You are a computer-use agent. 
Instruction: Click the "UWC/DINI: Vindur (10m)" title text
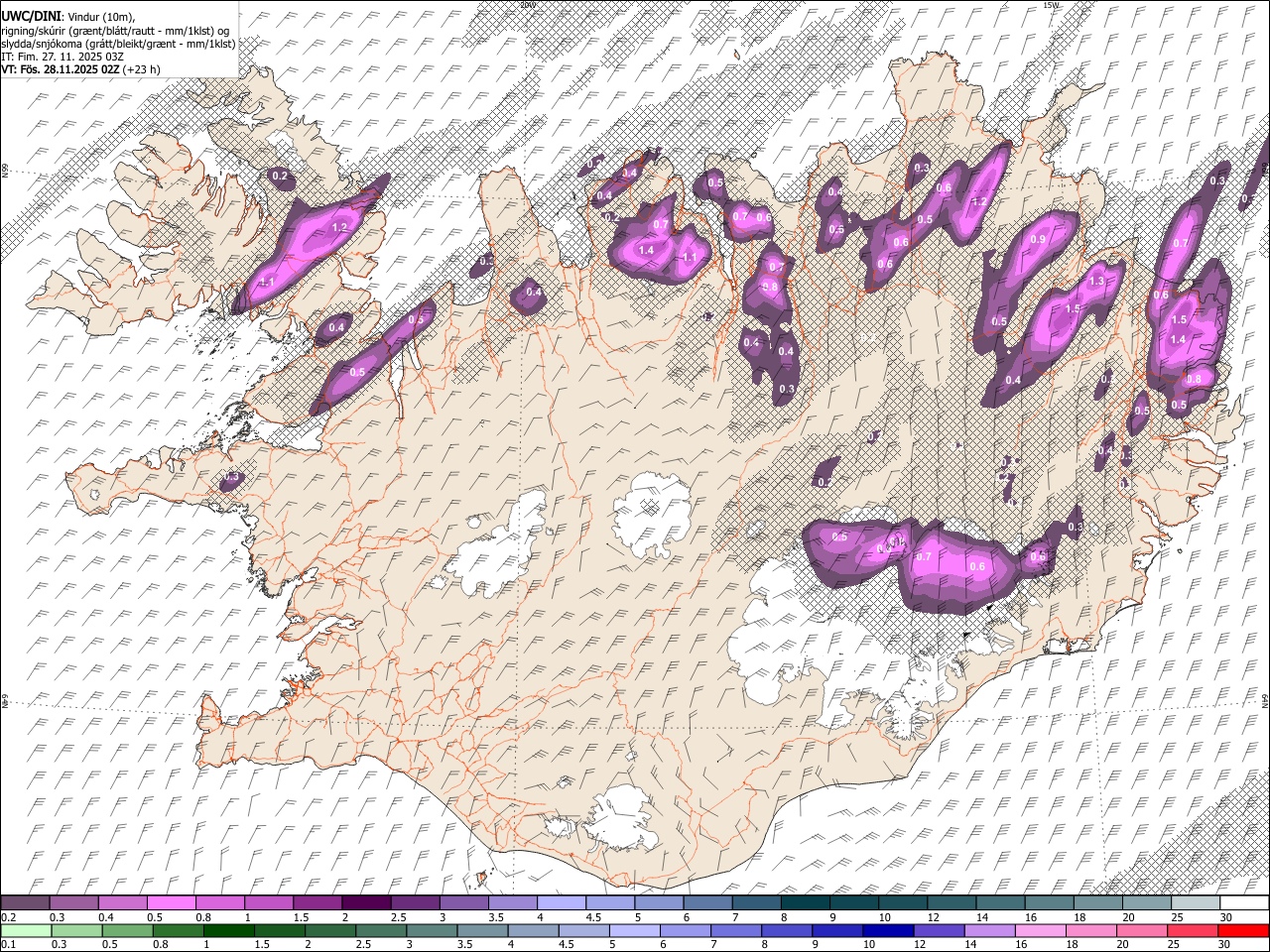67,17
